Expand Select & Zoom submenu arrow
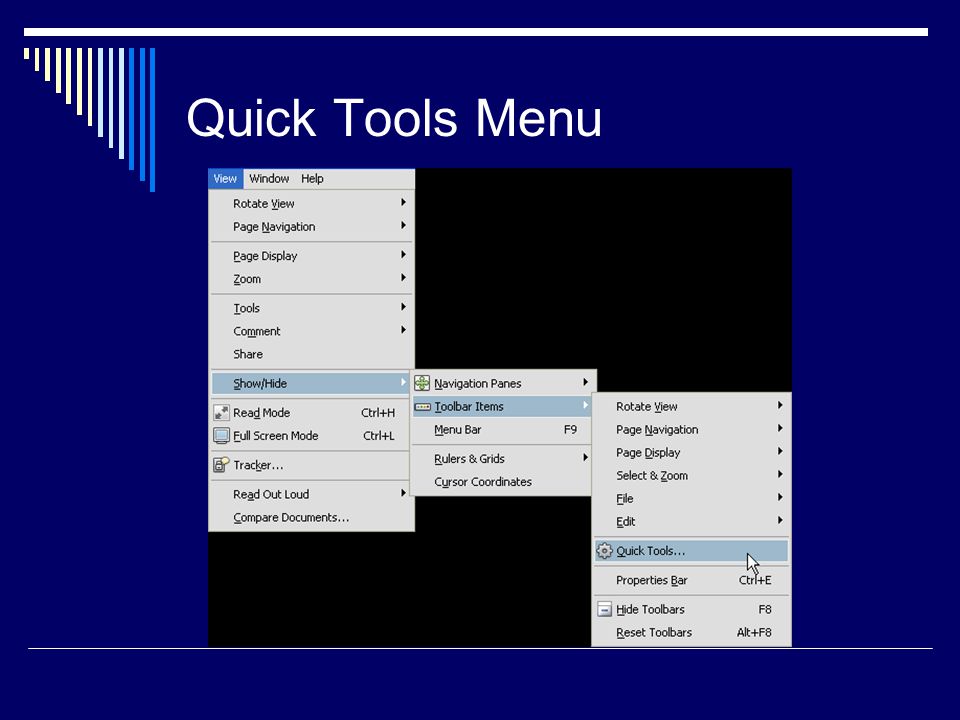 pos(780,474)
